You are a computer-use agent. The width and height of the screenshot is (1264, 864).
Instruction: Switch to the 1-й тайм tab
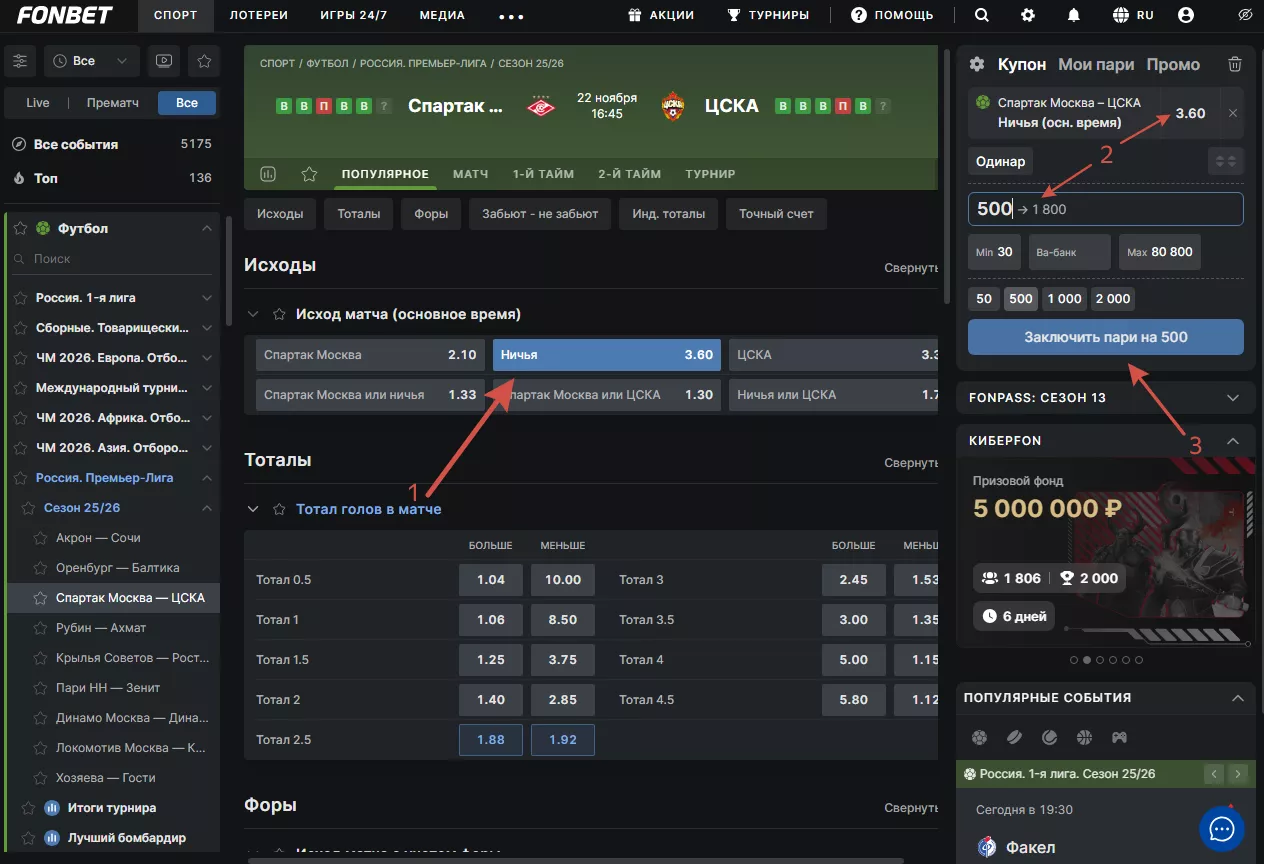tap(543, 174)
